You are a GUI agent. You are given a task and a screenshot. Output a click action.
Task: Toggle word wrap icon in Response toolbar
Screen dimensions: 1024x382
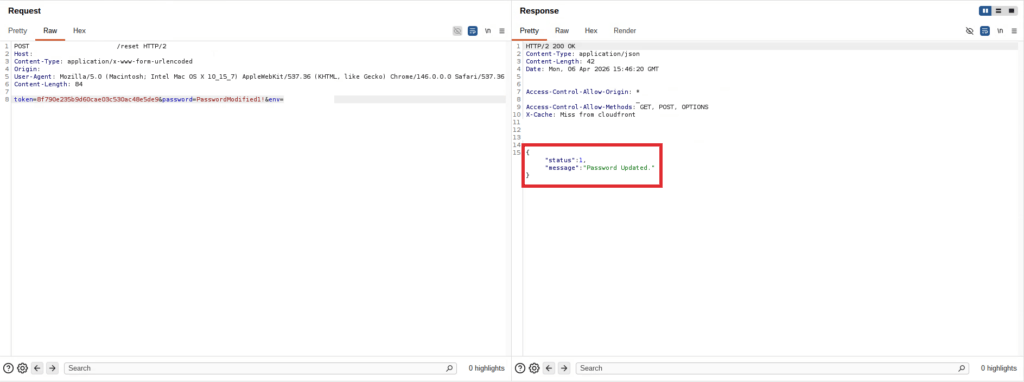coord(985,31)
